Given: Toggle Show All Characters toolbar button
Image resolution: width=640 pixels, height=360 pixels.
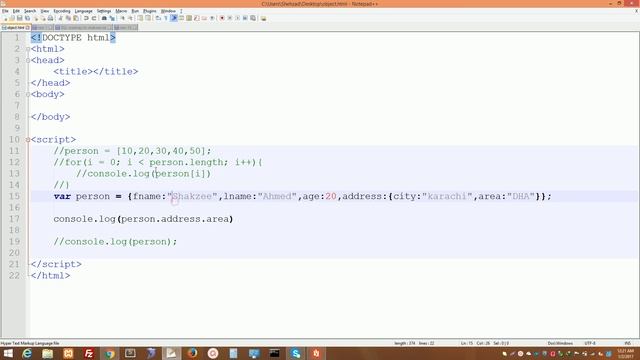Looking at the screenshot, I should (166, 18).
